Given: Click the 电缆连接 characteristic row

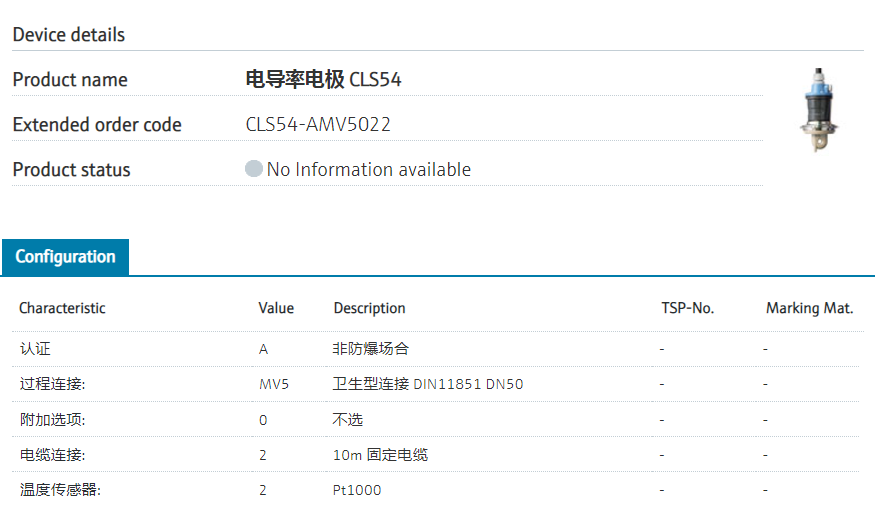Looking at the screenshot, I should (x=52, y=455).
